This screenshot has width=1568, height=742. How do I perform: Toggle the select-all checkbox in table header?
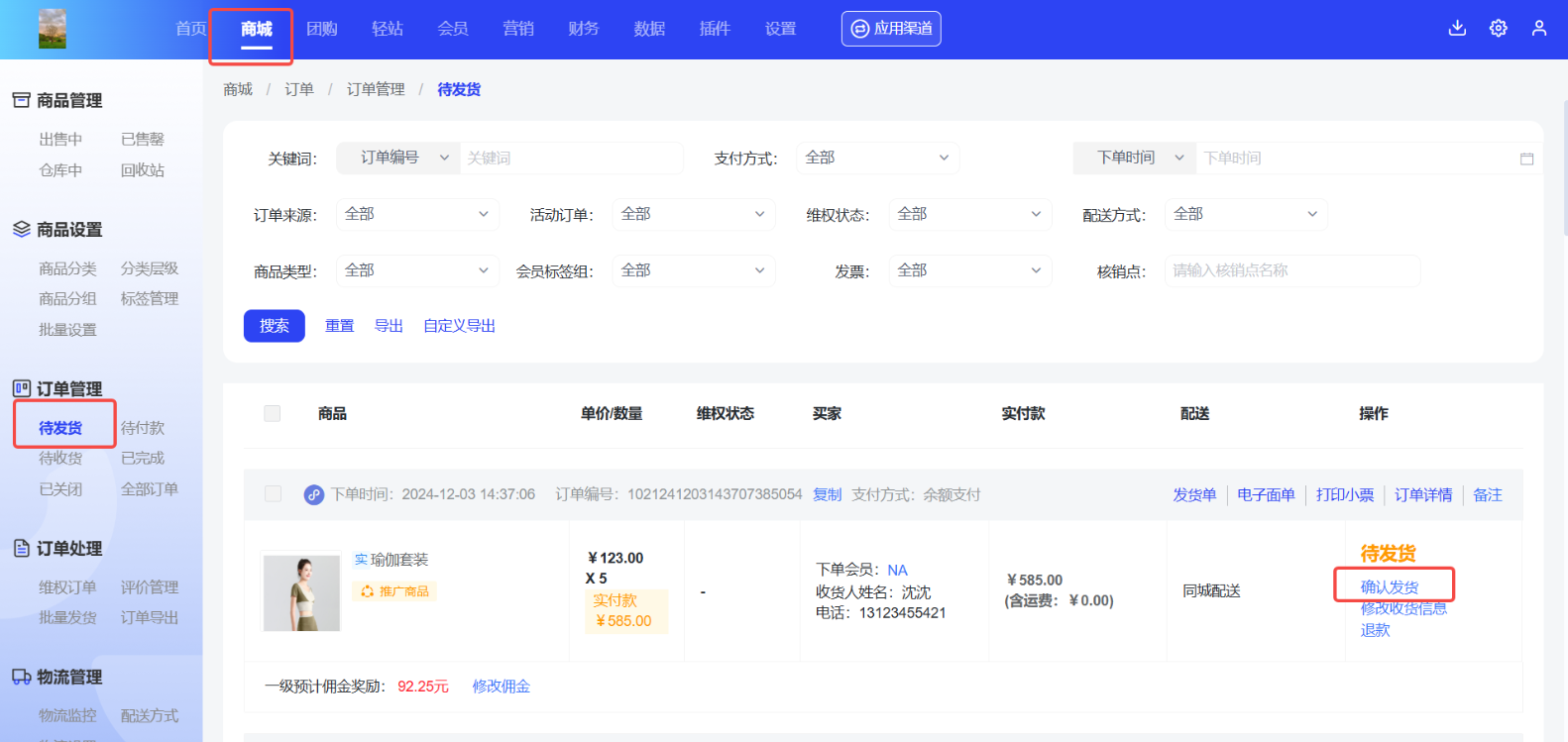pyautogui.click(x=273, y=413)
